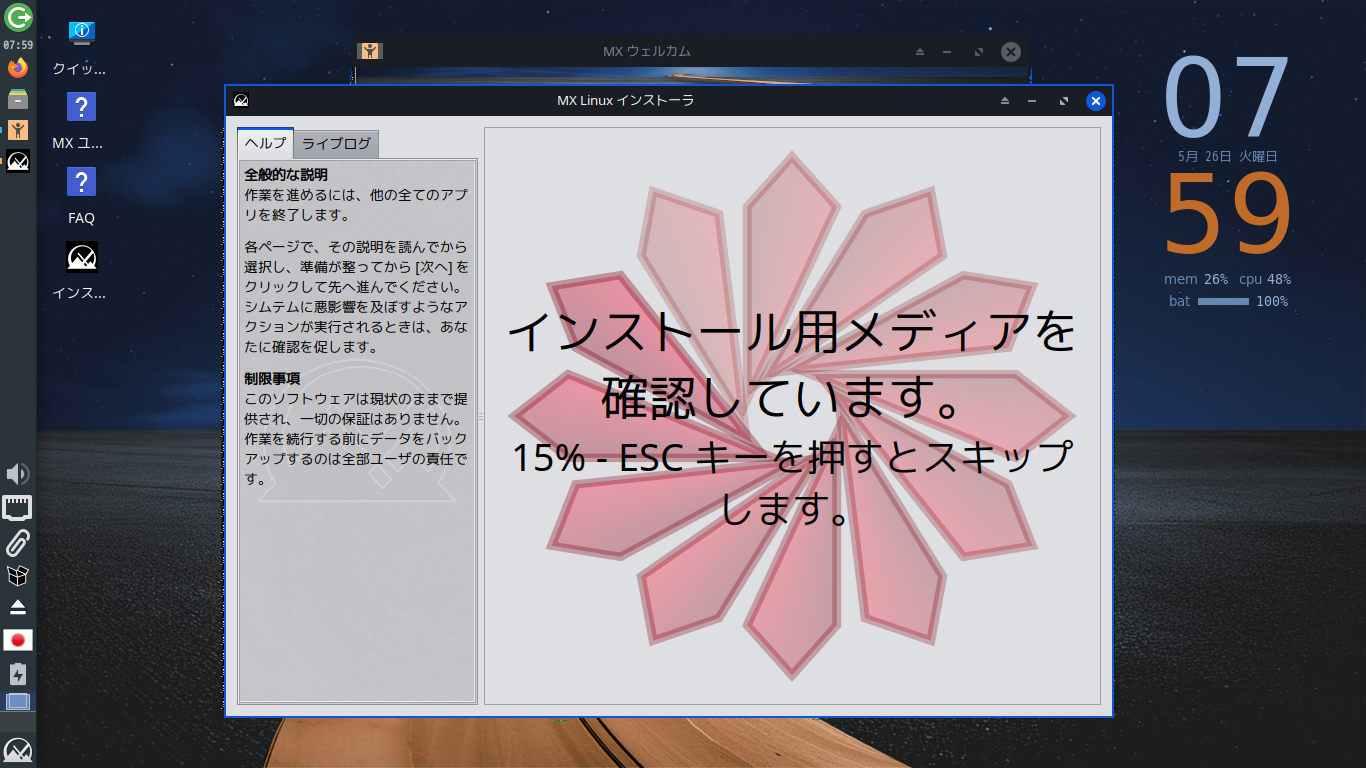The image size is (1366, 768).
Task: Click the MX Welcome taskbar window button
Action: (18, 129)
